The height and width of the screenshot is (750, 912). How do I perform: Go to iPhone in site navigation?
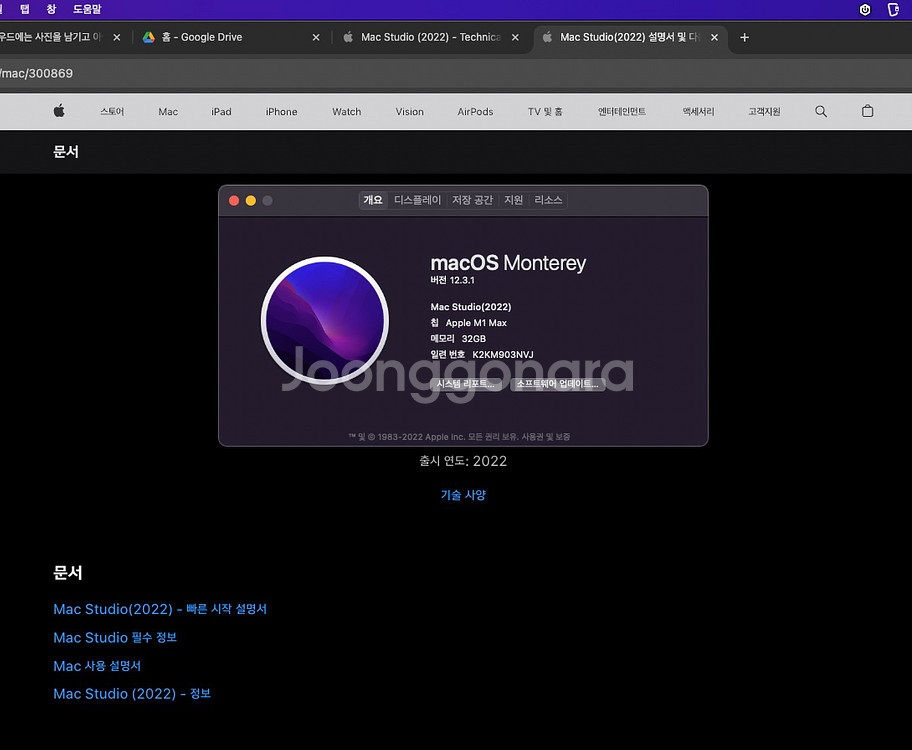282,112
